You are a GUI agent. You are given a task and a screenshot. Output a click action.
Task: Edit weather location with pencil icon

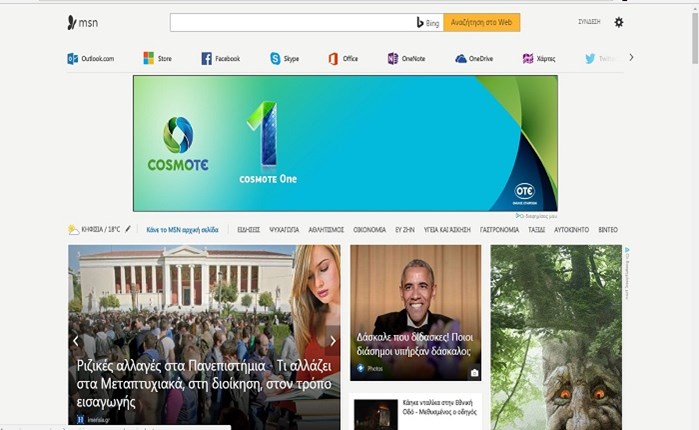128,229
